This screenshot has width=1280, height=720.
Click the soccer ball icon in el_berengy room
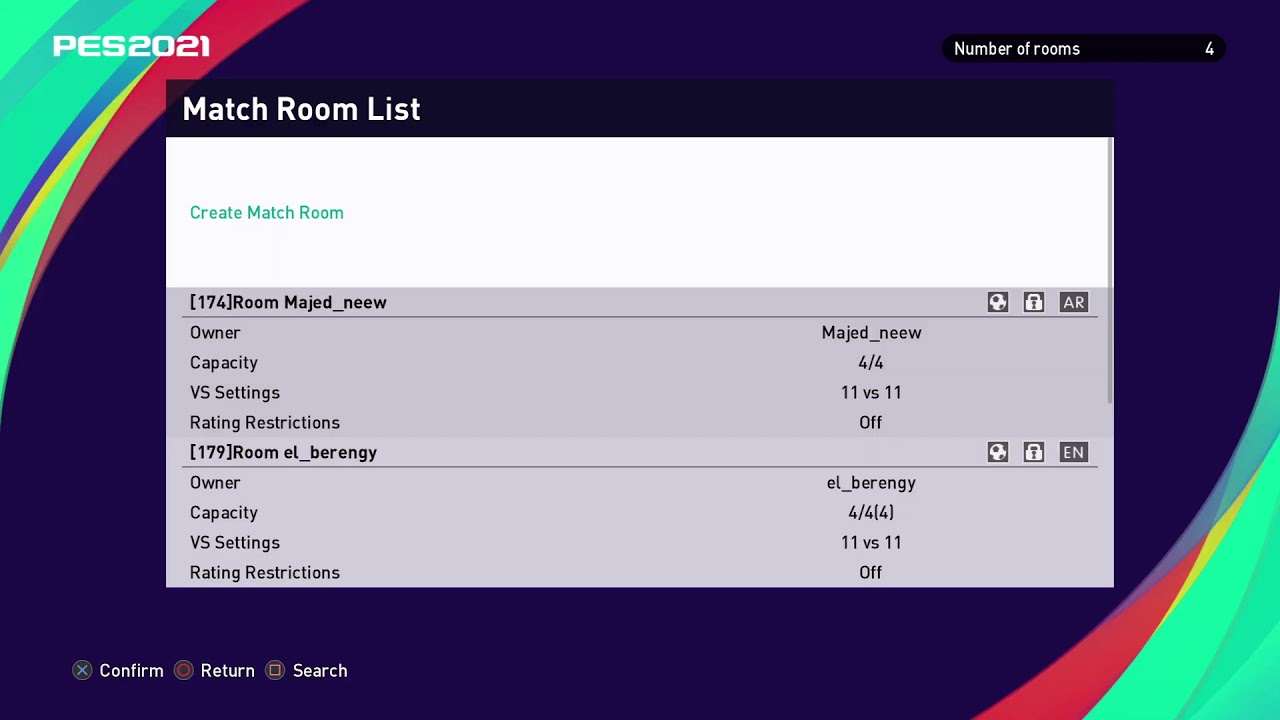point(998,452)
